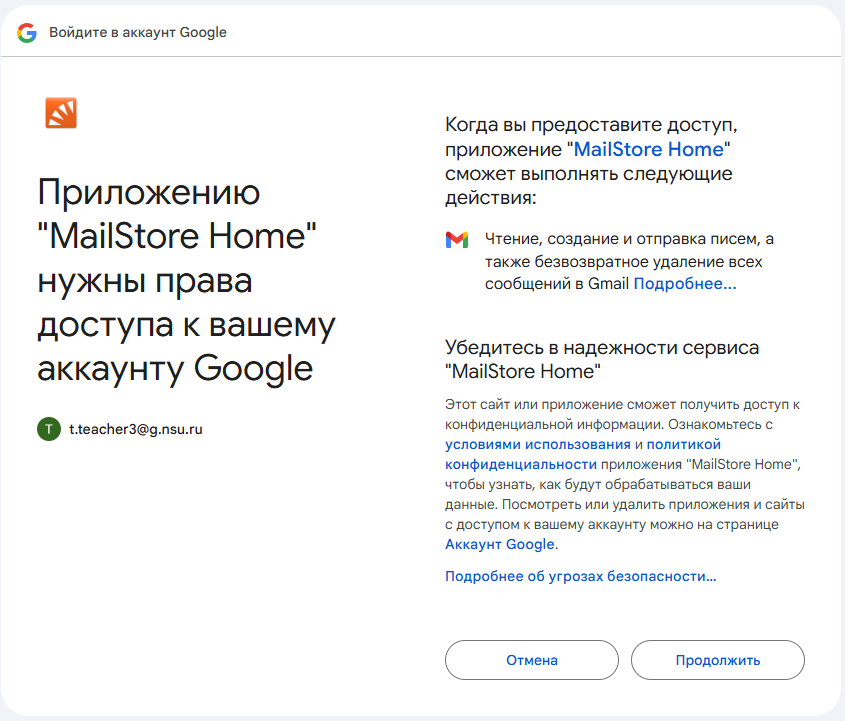This screenshot has width=845, height=721.
Task: Click the main heading about MailStore Home rights
Action: pos(186,280)
